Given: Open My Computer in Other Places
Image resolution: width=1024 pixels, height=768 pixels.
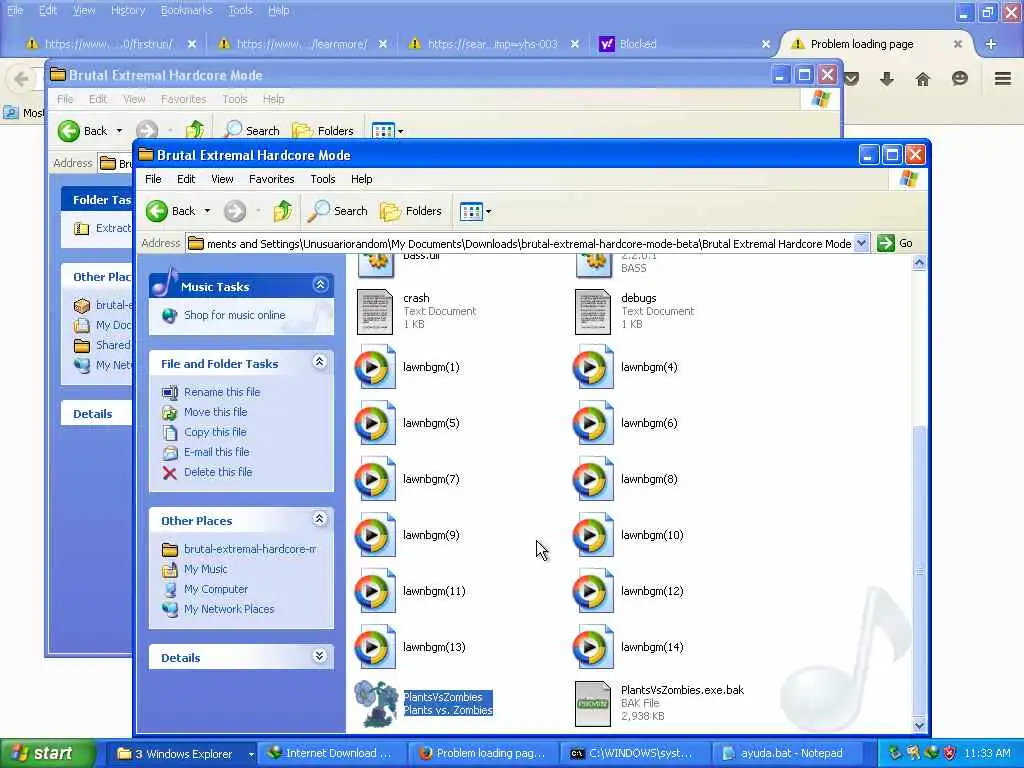Looking at the screenshot, I should pos(216,589).
